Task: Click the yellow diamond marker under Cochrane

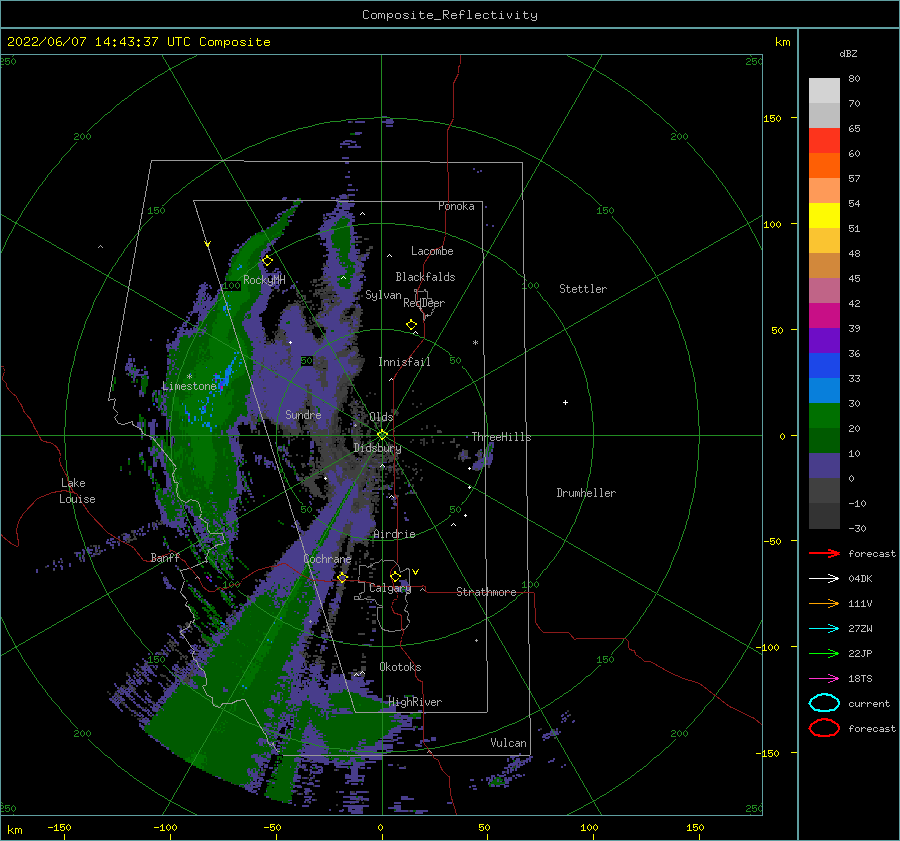Action: tap(342, 577)
